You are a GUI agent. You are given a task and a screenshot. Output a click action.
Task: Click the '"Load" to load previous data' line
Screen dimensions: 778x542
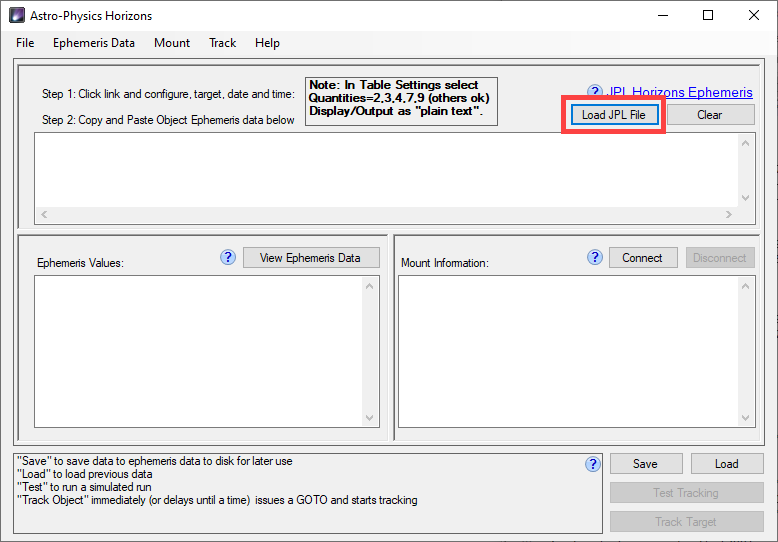pos(85,474)
